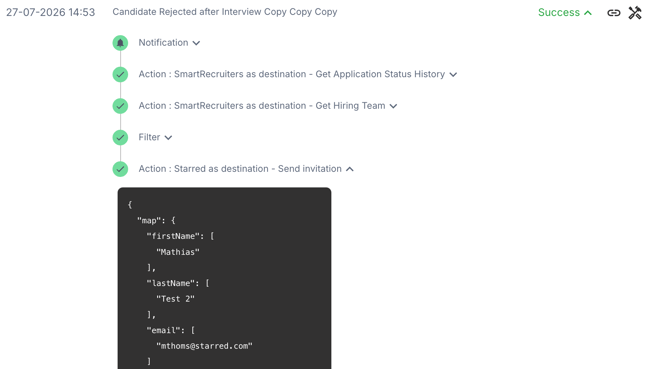Click checkmark icon for Get Hiring Team step

tap(120, 106)
